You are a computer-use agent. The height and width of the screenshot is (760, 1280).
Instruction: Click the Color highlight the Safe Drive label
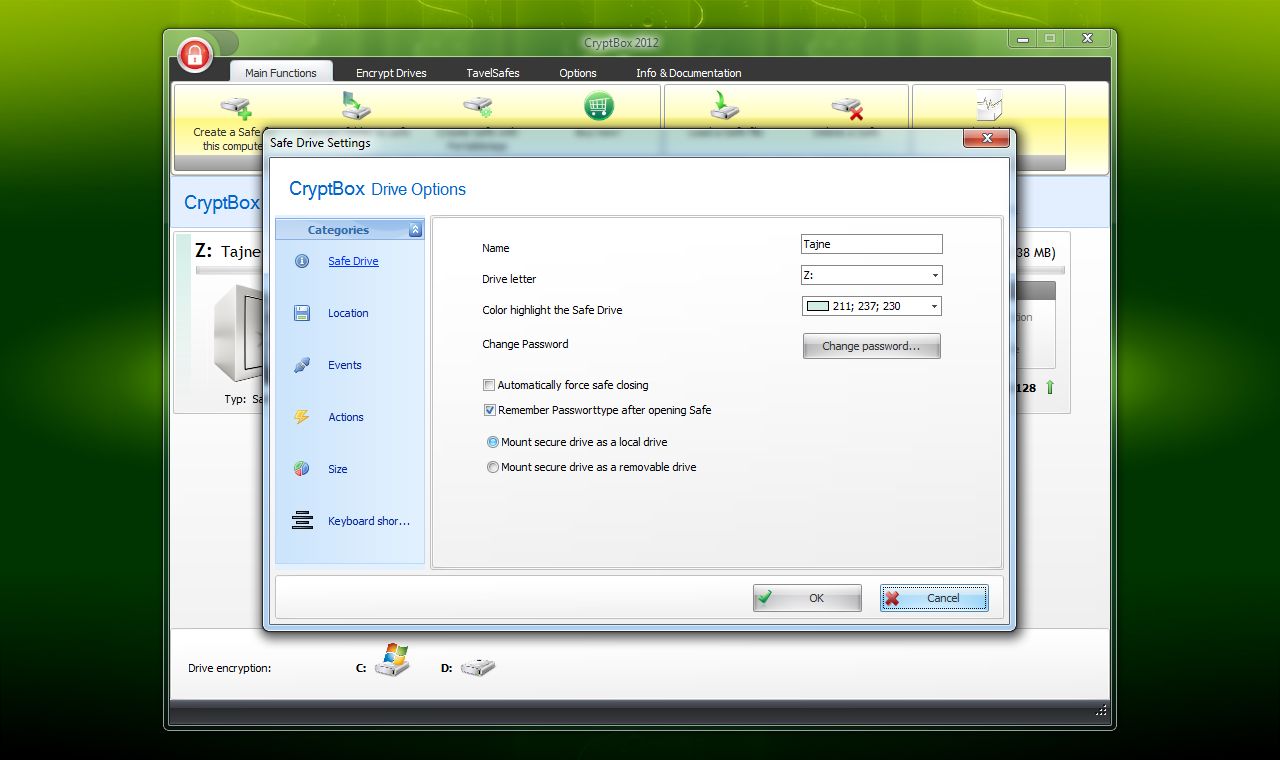[x=552, y=310]
